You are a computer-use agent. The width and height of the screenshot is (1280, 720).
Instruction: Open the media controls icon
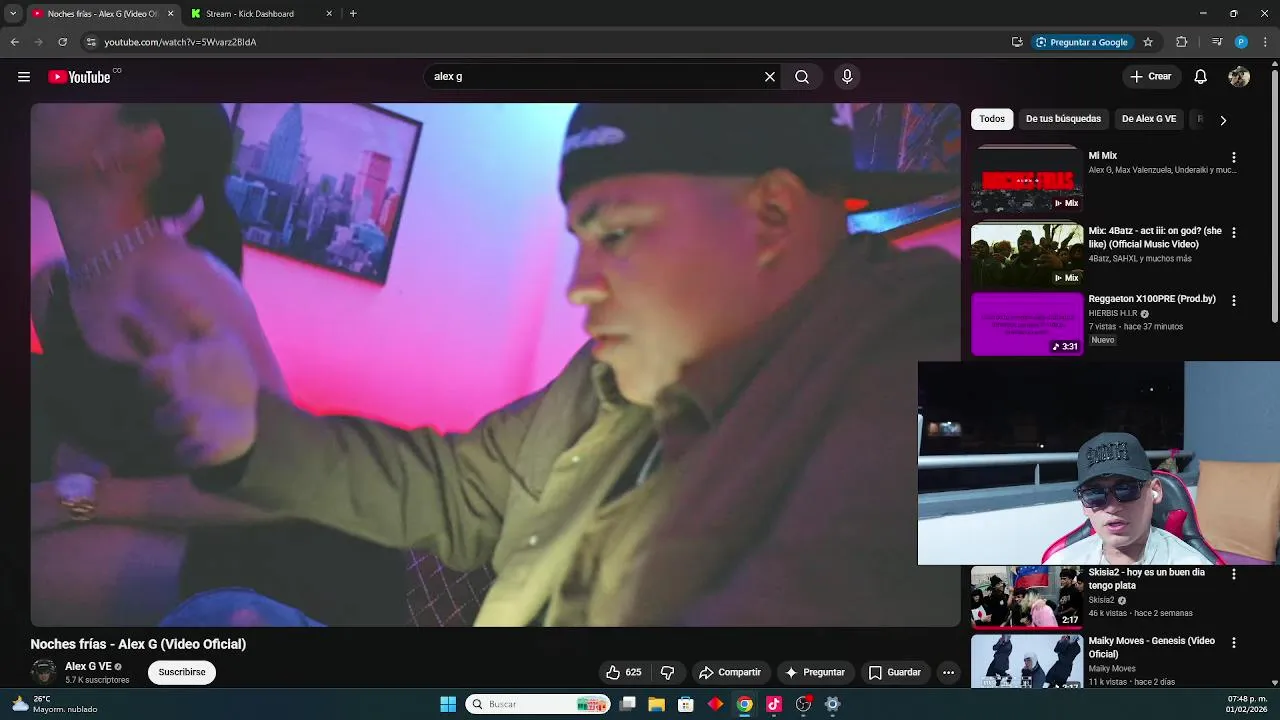pos(1217,42)
